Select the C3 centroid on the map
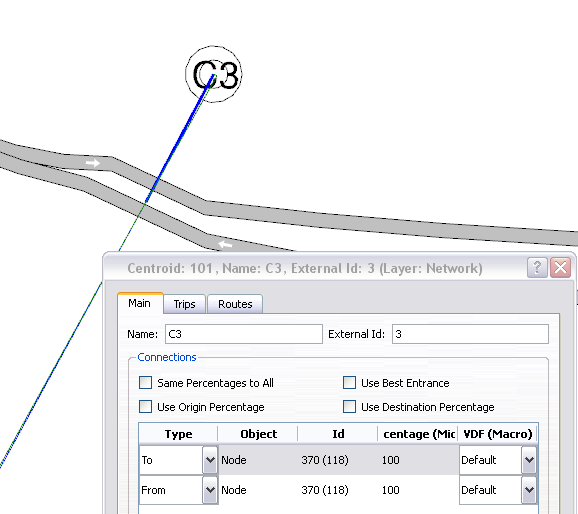The height and width of the screenshot is (514, 578). pyautogui.click(x=213, y=74)
